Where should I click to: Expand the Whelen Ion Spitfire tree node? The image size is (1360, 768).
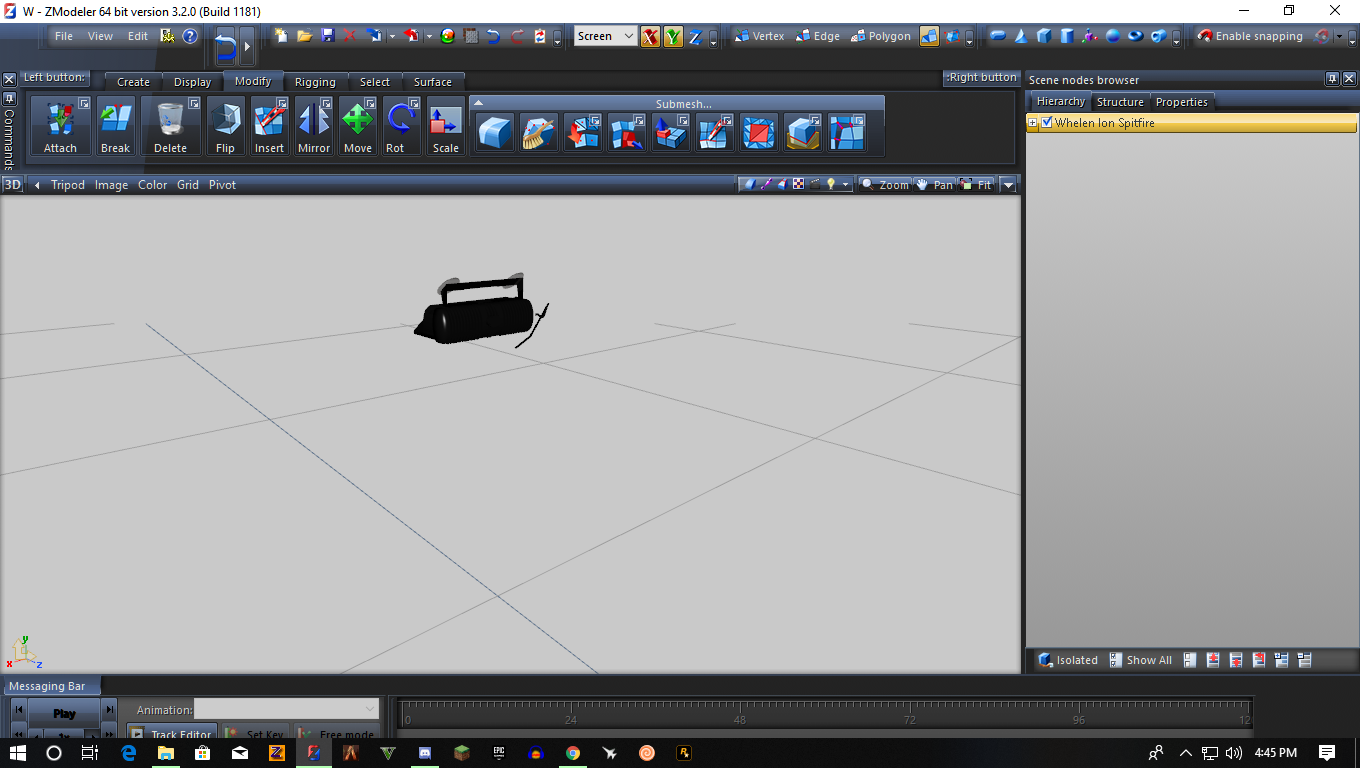[1033, 122]
